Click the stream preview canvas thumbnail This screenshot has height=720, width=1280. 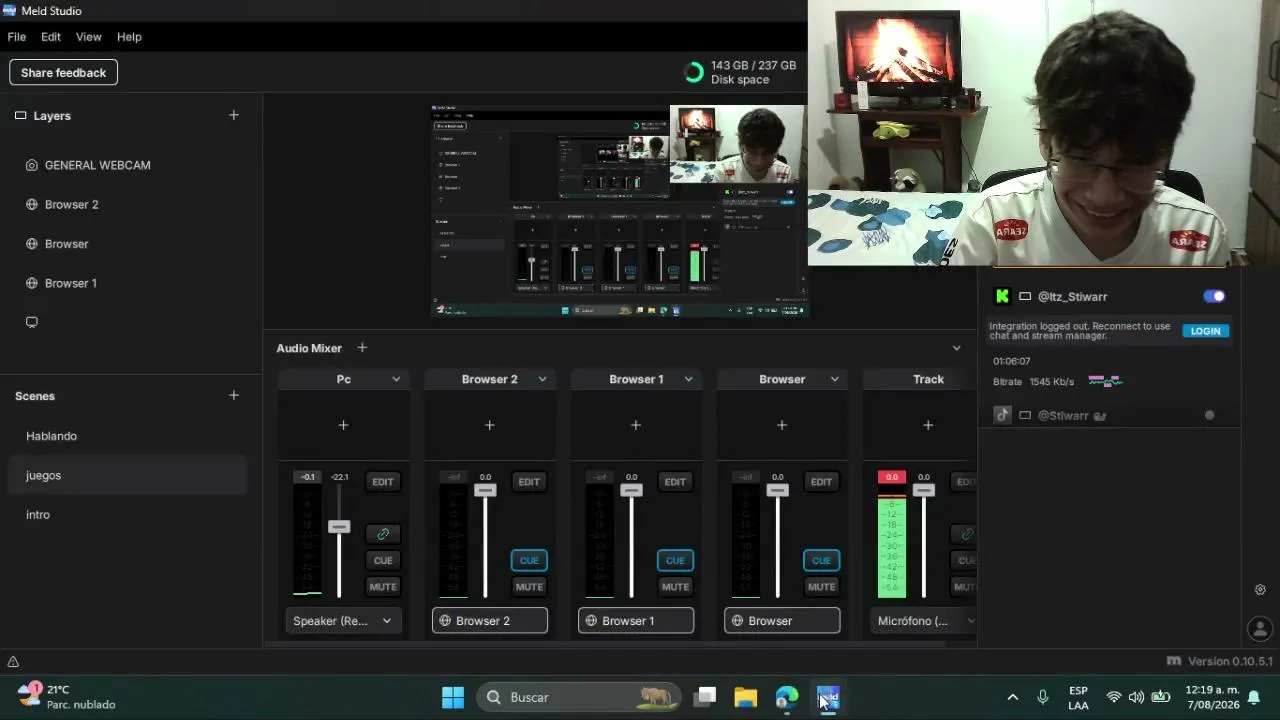pyautogui.click(x=619, y=210)
